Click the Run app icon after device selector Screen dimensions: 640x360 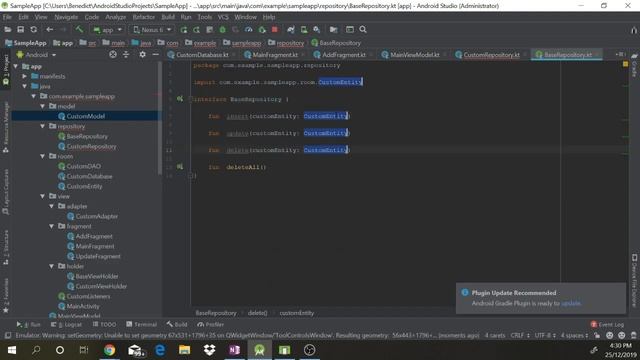(184, 29)
